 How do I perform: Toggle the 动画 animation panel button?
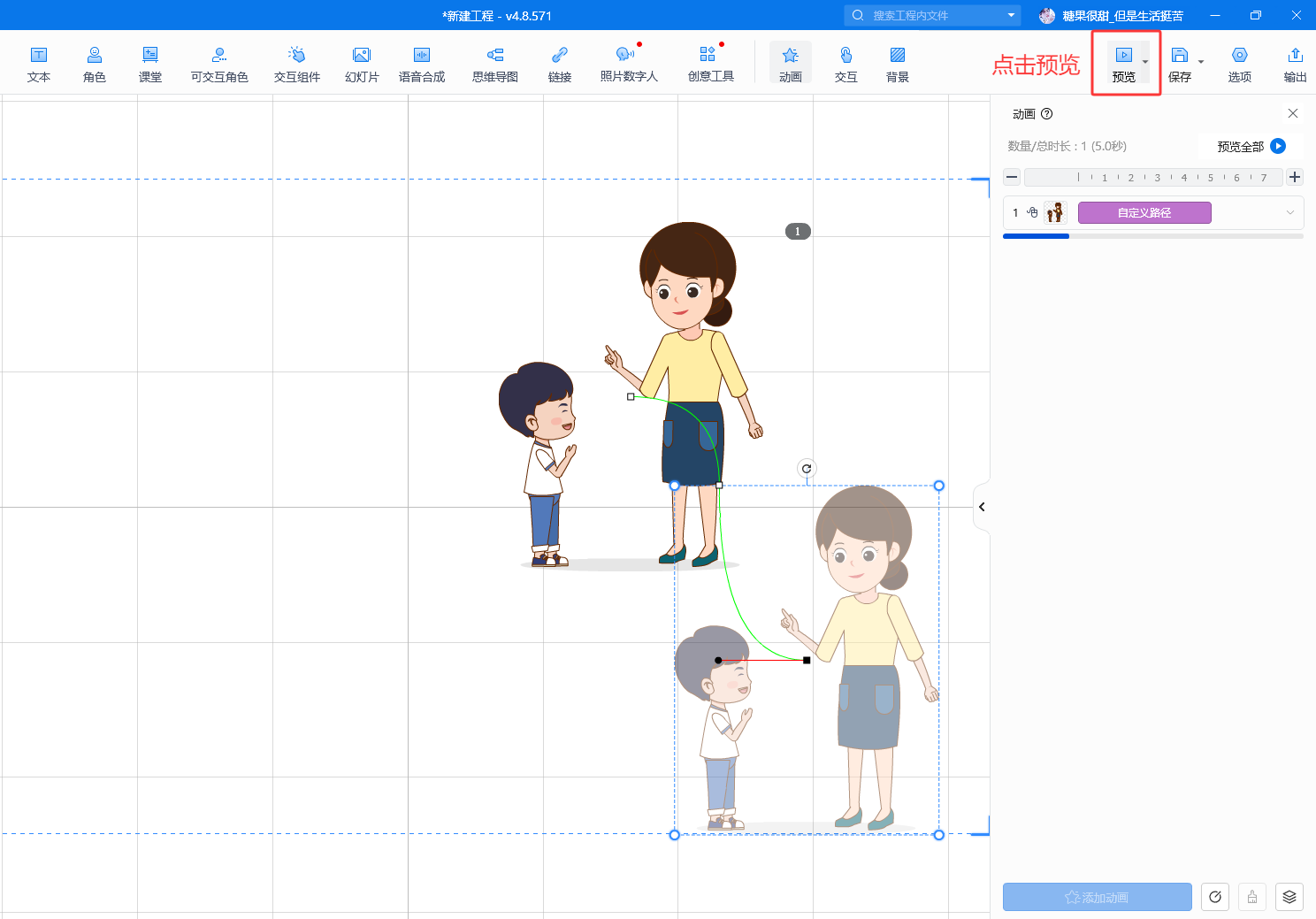pos(791,64)
